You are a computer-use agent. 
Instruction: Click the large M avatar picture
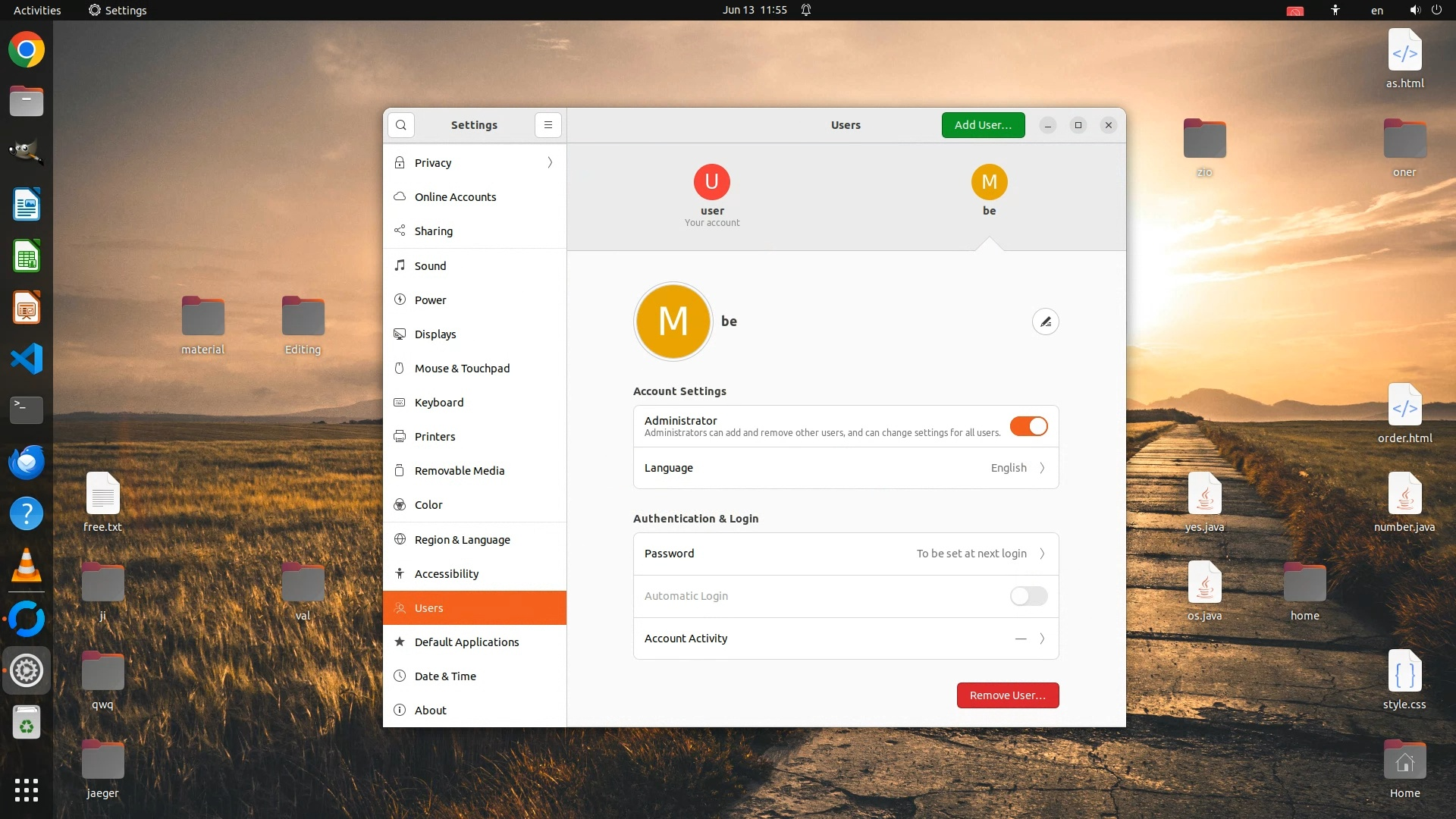(x=673, y=322)
